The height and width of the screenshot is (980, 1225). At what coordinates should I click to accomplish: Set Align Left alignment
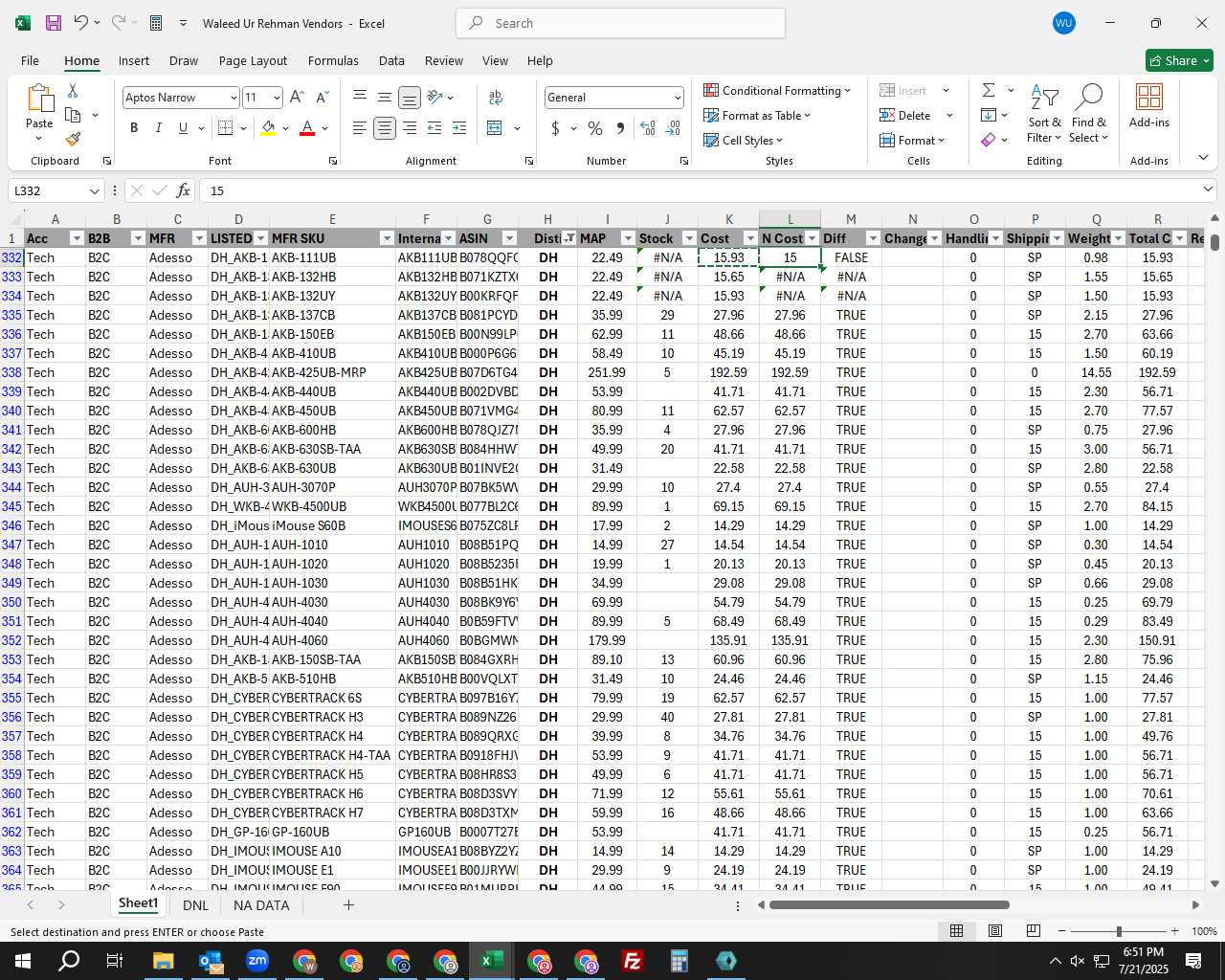point(359,127)
